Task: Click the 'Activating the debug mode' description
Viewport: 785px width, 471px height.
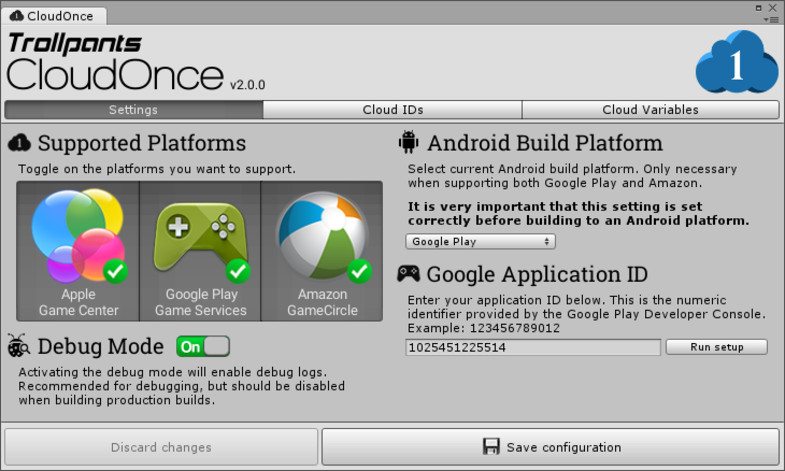Action: 182,386
